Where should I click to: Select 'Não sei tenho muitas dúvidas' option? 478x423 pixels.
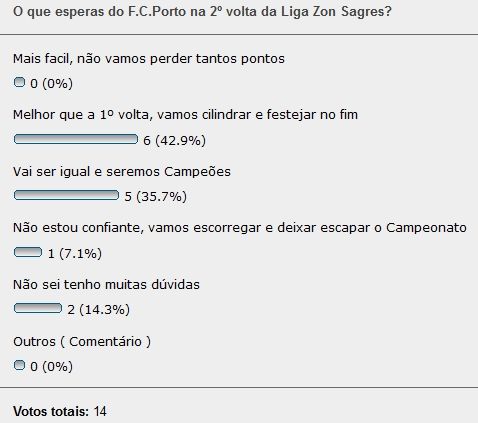[x=106, y=285]
